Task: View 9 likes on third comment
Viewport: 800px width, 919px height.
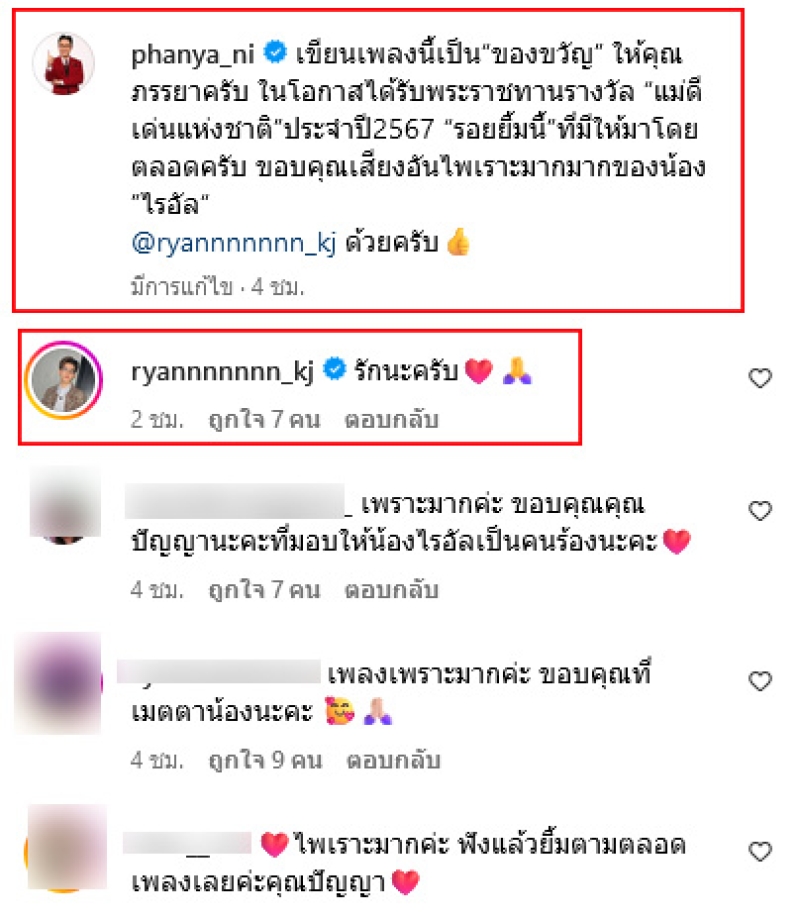Action: coord(265,760)
